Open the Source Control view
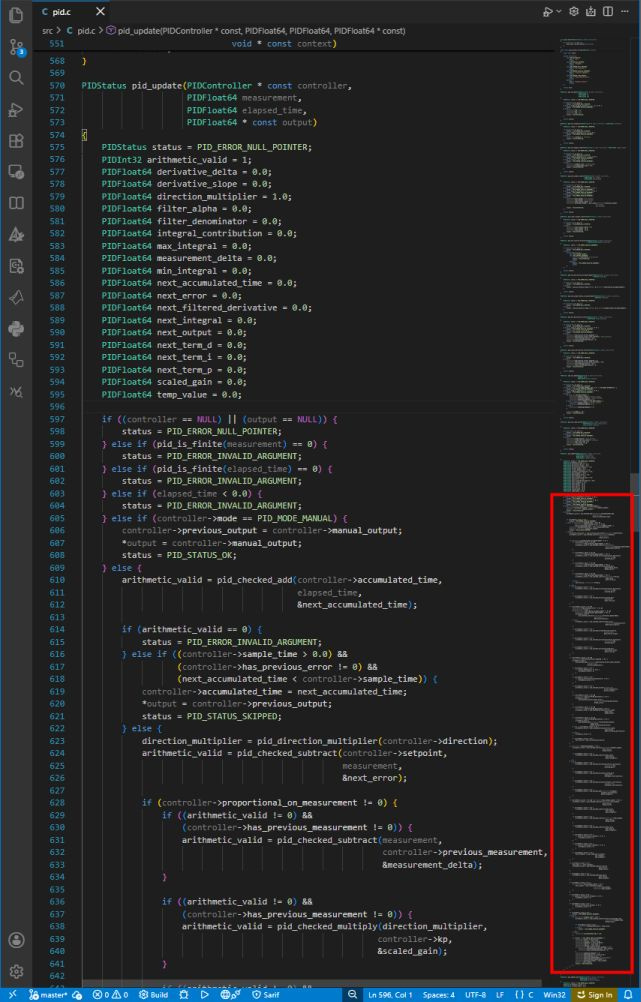 click(x=16, y=47)
